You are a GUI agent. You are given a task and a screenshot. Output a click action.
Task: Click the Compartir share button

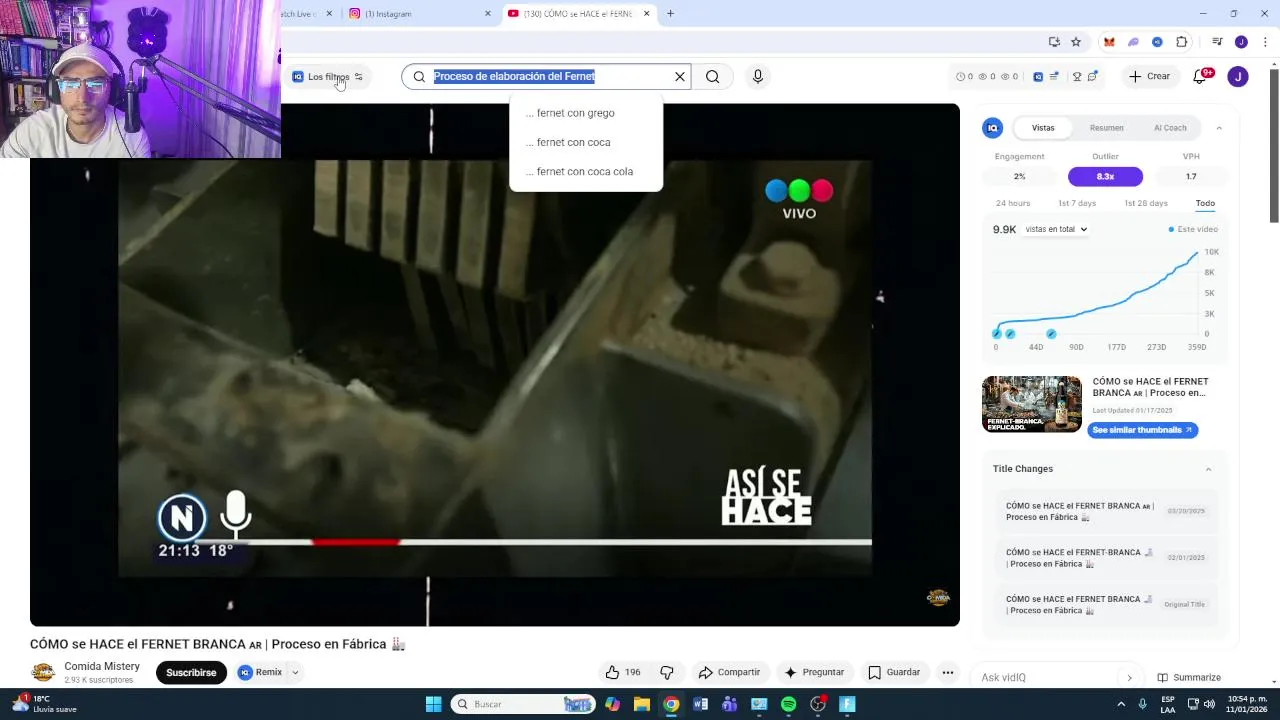729,672
